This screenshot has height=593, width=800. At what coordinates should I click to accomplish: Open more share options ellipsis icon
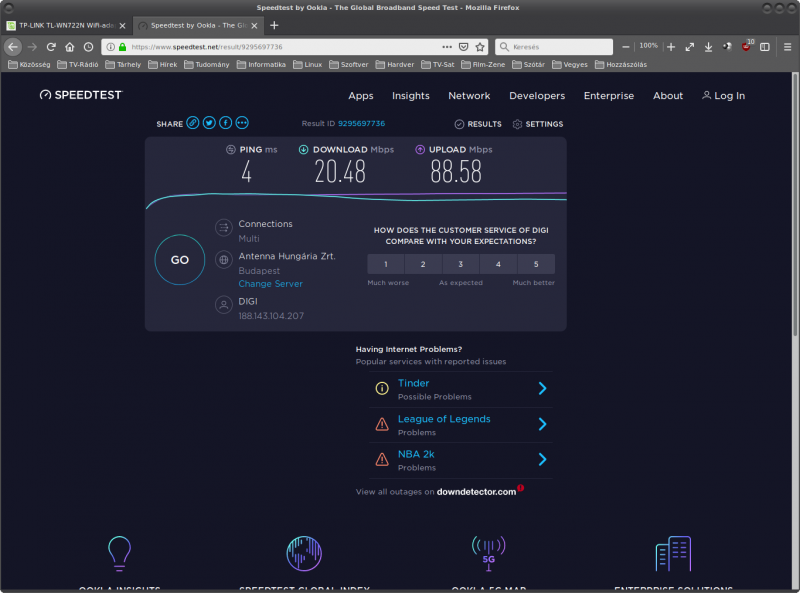click(242, 123)
